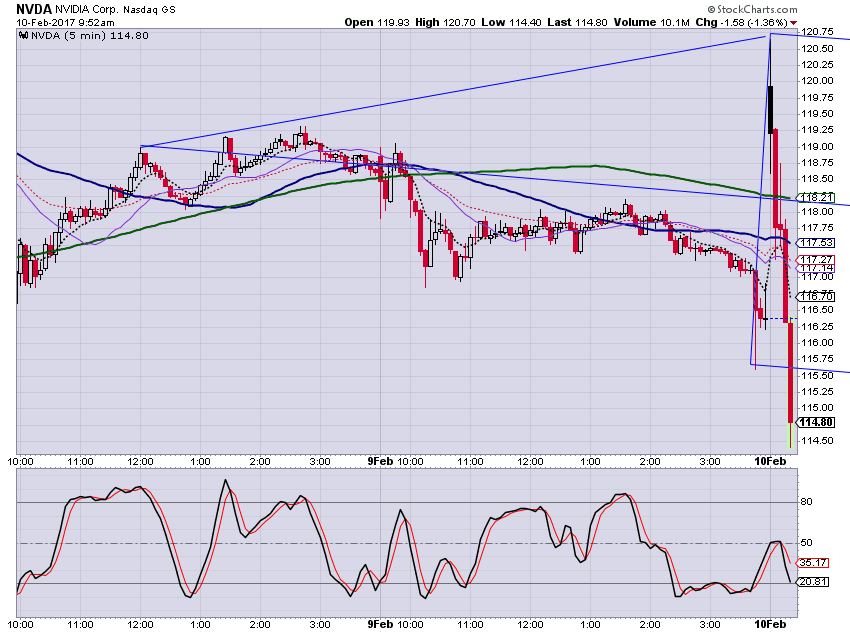
Task: Click the 50 level label on stochastic panel
Action: point(807,543)
